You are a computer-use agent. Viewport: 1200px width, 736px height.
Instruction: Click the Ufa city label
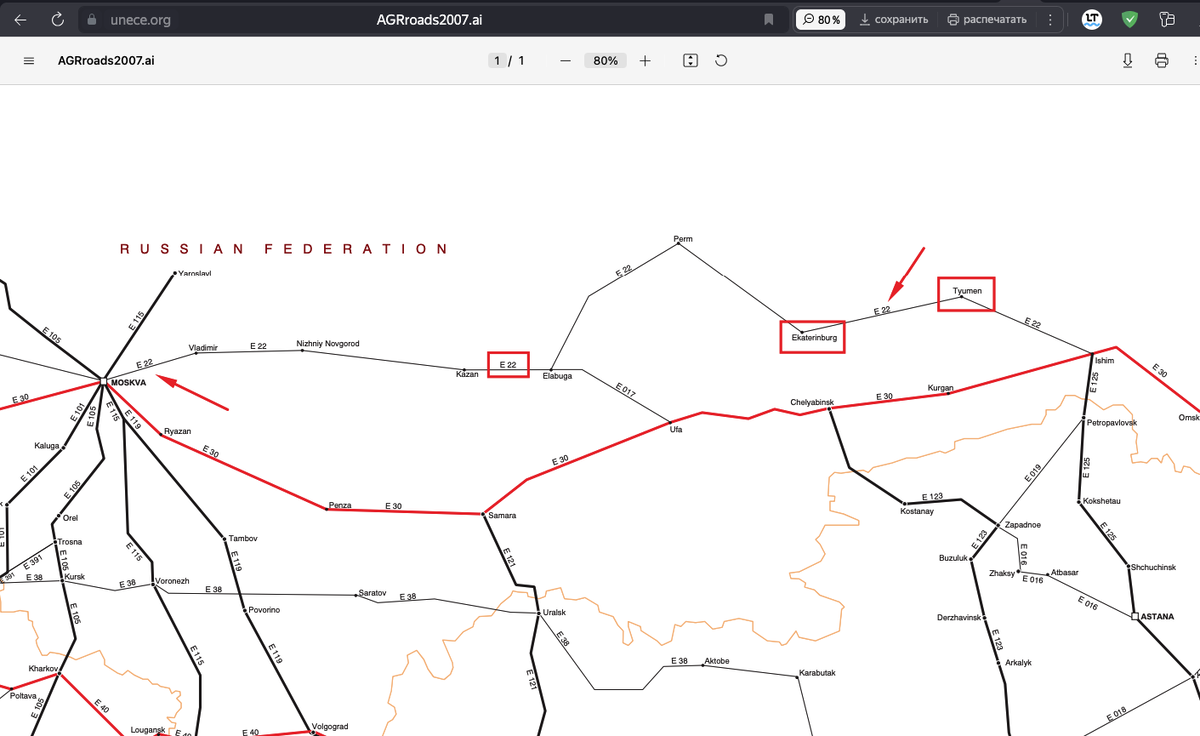tap(676, 429)
